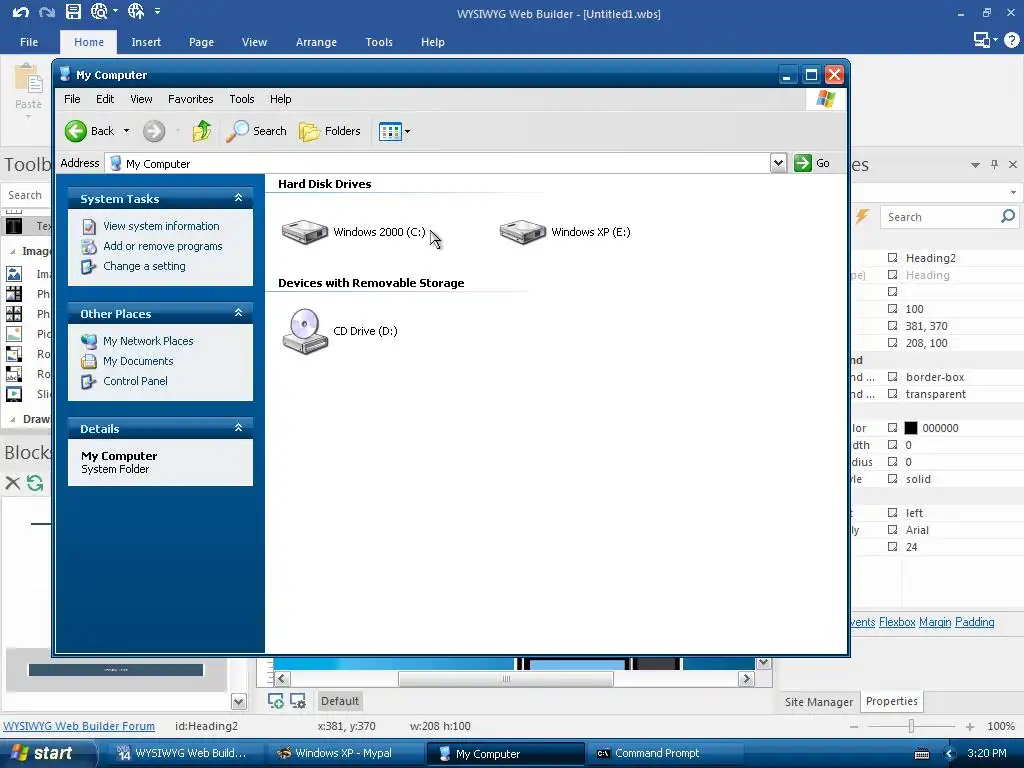Click Add or remove programs link
Image resolution: width=1024 pixels, height=768 pixels.
tap(163, 246)
